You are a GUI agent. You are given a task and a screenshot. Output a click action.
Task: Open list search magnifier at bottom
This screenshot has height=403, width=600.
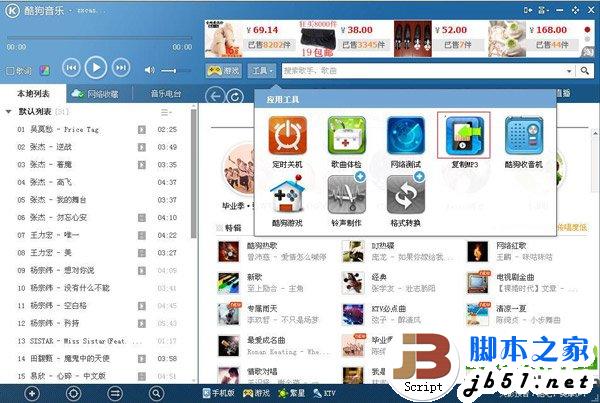point(156,393)
